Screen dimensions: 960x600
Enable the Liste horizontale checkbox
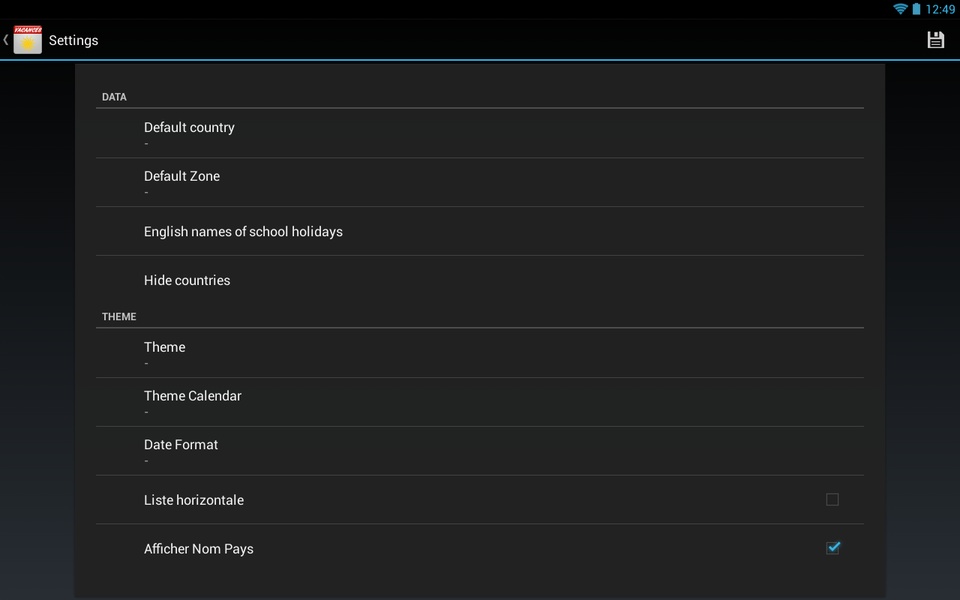coord(832,500)
